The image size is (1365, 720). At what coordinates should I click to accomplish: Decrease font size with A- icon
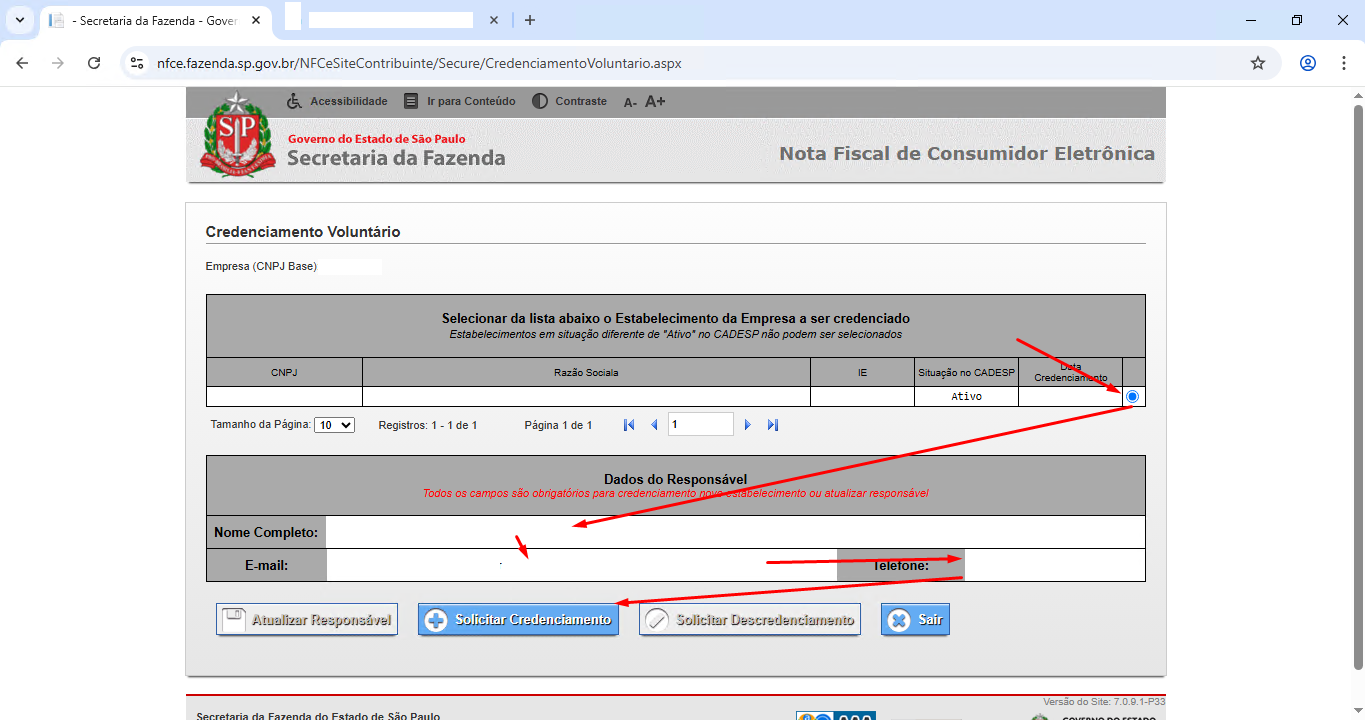tap(630, 102)
